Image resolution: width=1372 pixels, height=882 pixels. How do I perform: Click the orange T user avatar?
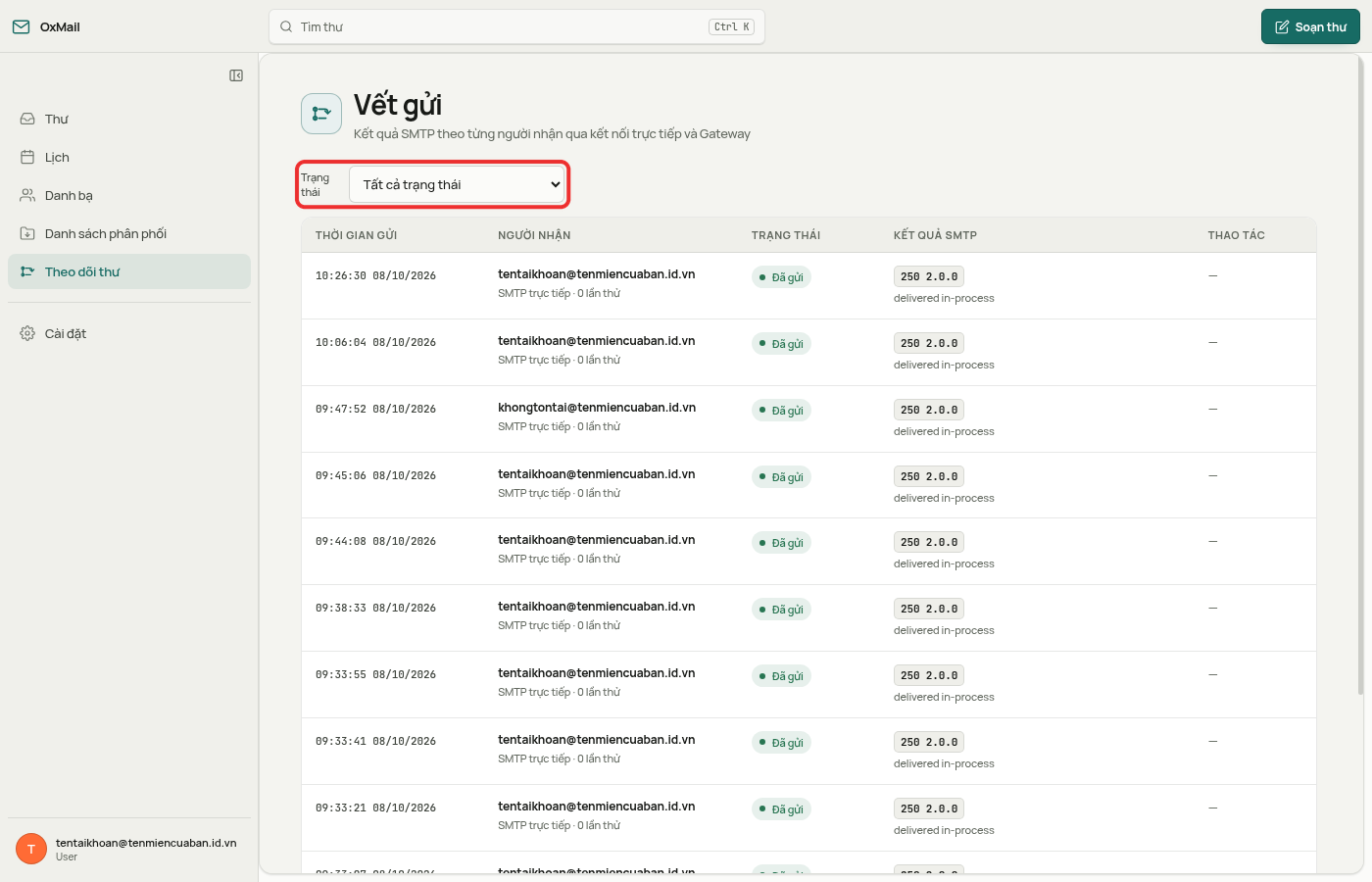click(31, 849)
